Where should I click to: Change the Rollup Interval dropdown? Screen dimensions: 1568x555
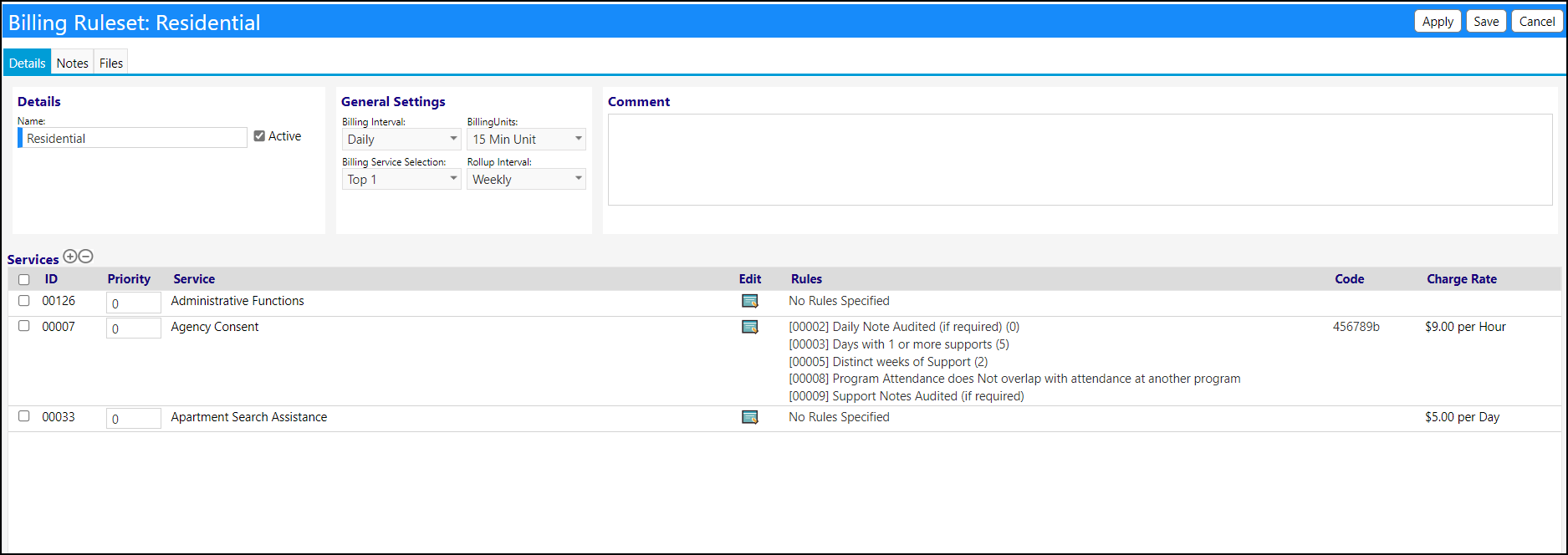(526, 179)
